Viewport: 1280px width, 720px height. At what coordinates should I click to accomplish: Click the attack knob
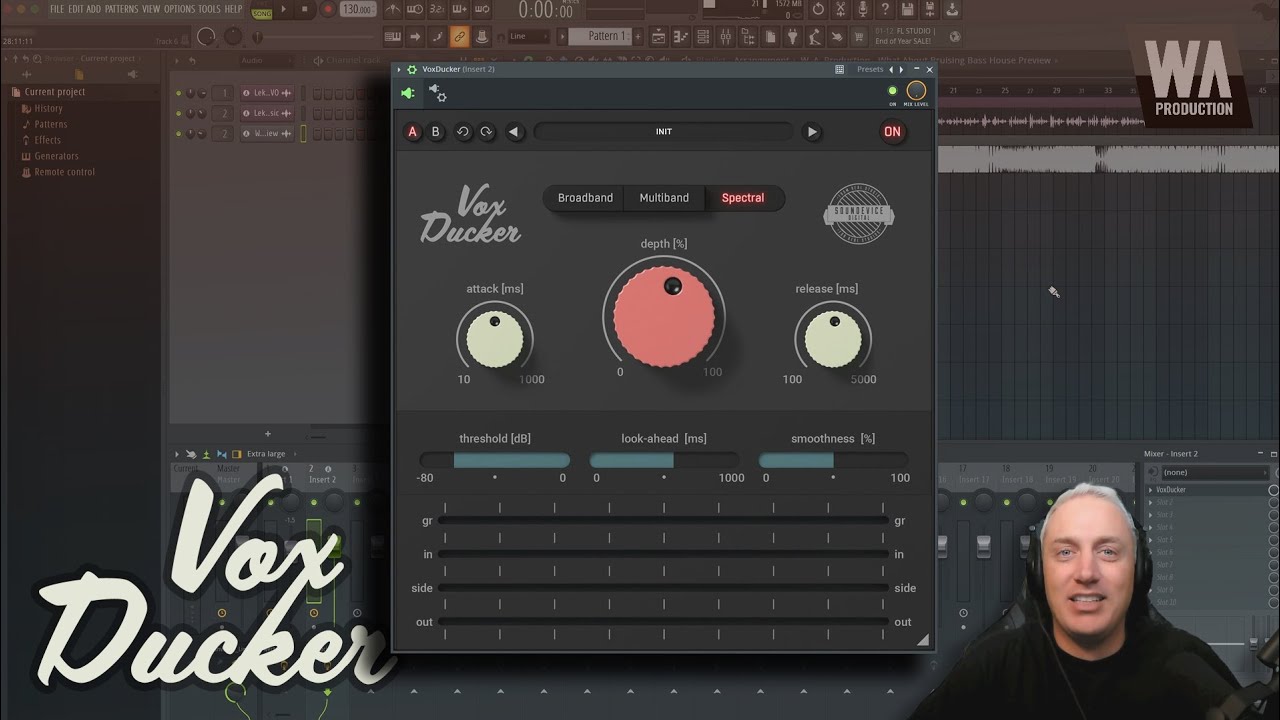coord(494,338)
